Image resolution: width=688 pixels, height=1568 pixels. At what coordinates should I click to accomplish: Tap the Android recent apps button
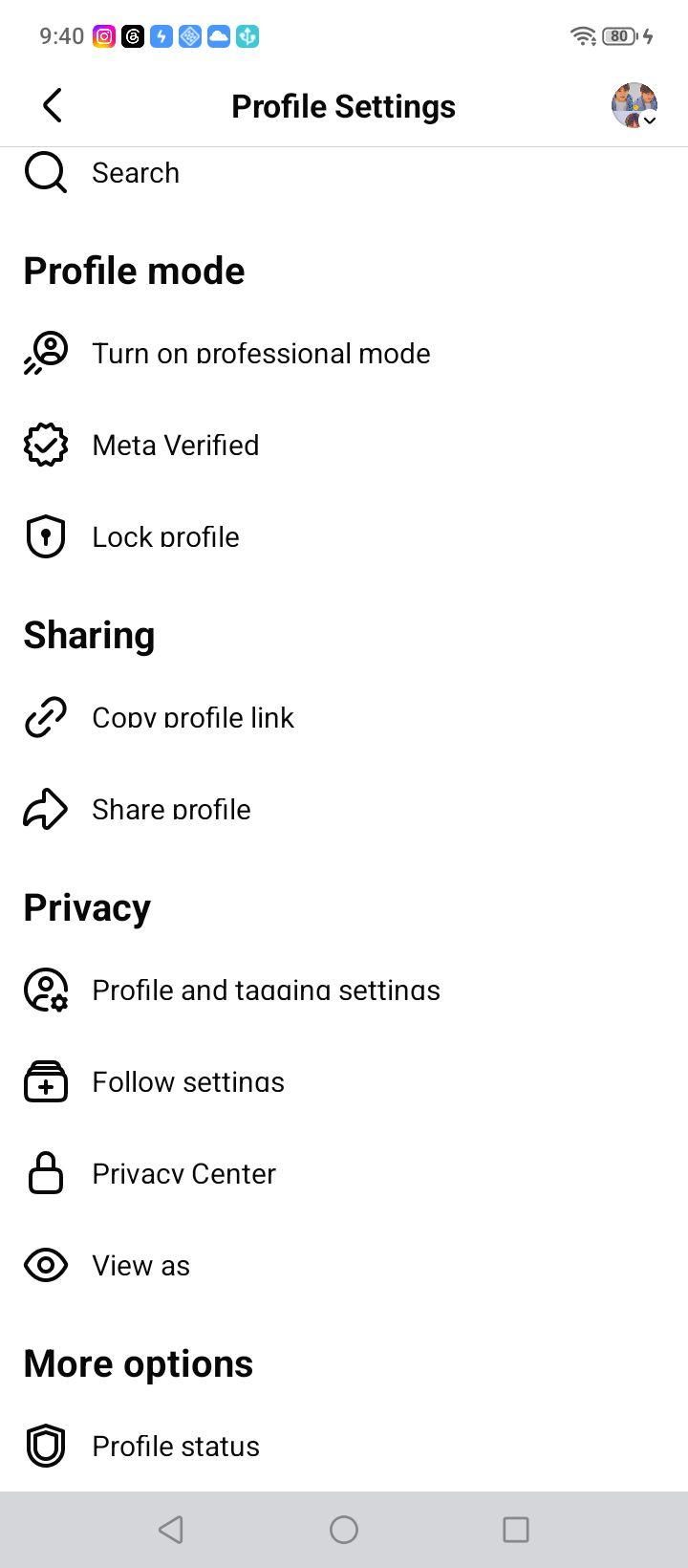(x=516, y=1530)
